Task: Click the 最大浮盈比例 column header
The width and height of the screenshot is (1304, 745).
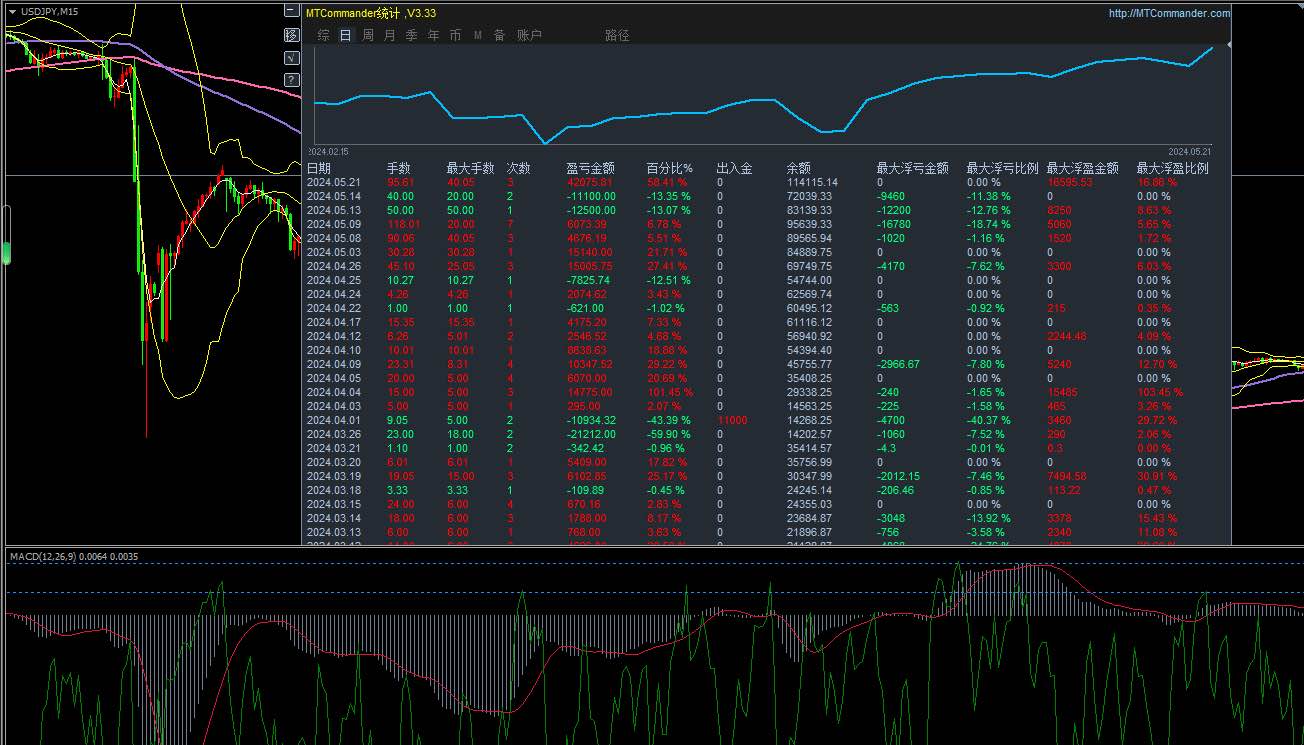Action: pos(1172,168)
